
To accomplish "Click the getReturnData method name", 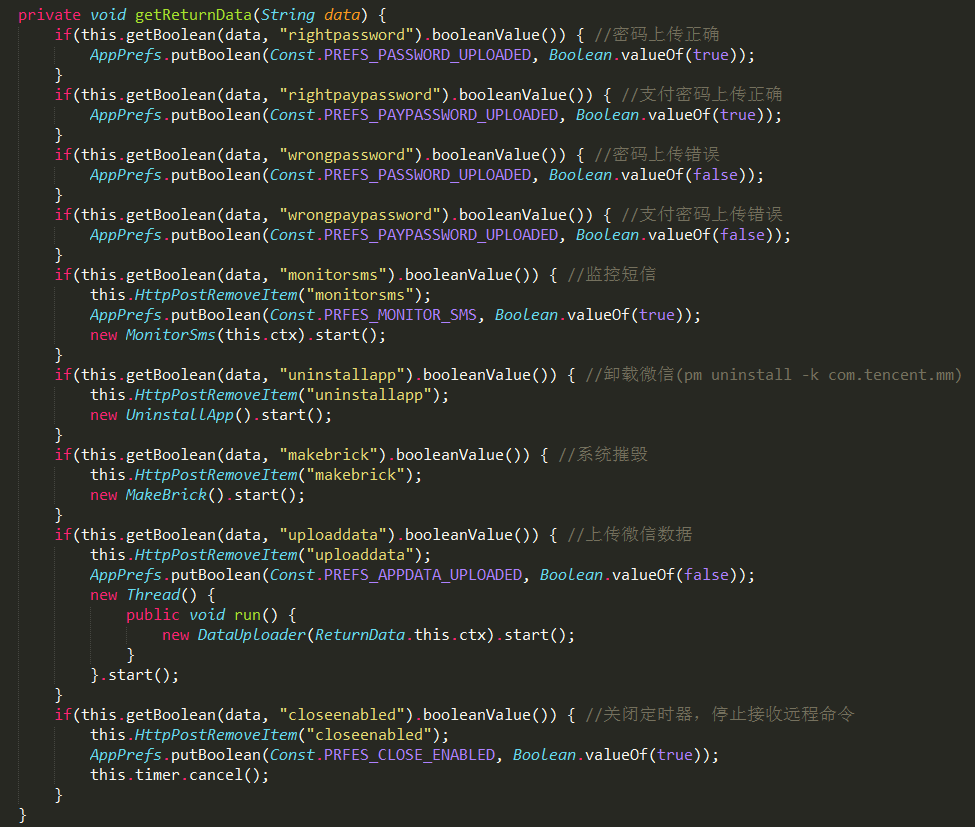I will 193,15.
